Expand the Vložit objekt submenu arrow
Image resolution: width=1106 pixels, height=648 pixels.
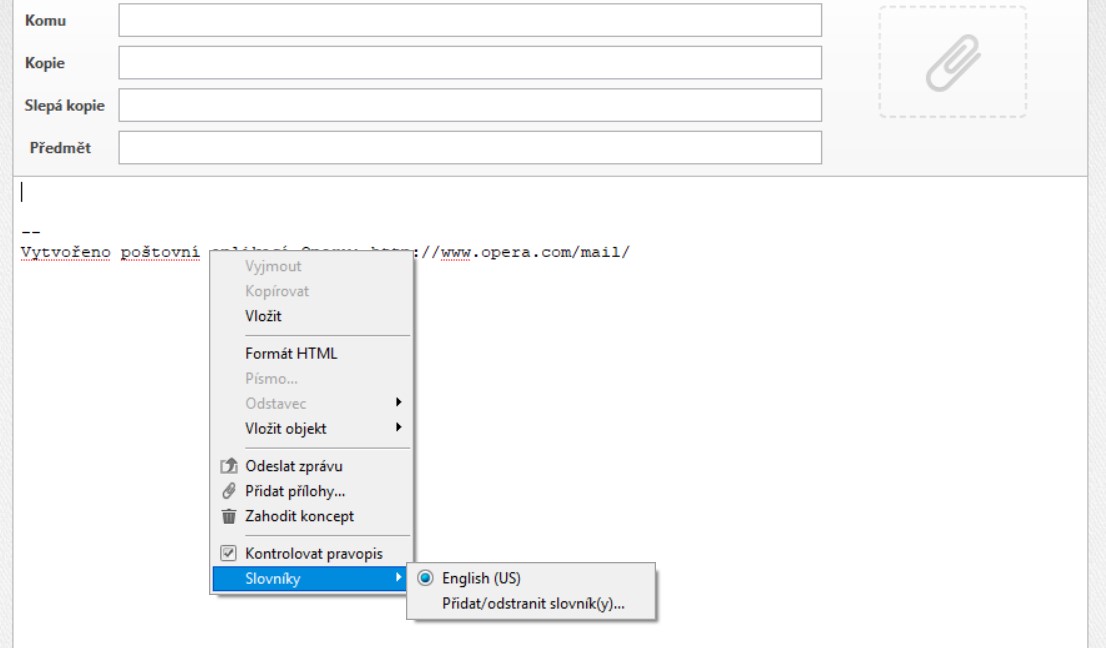coord(399,428)
